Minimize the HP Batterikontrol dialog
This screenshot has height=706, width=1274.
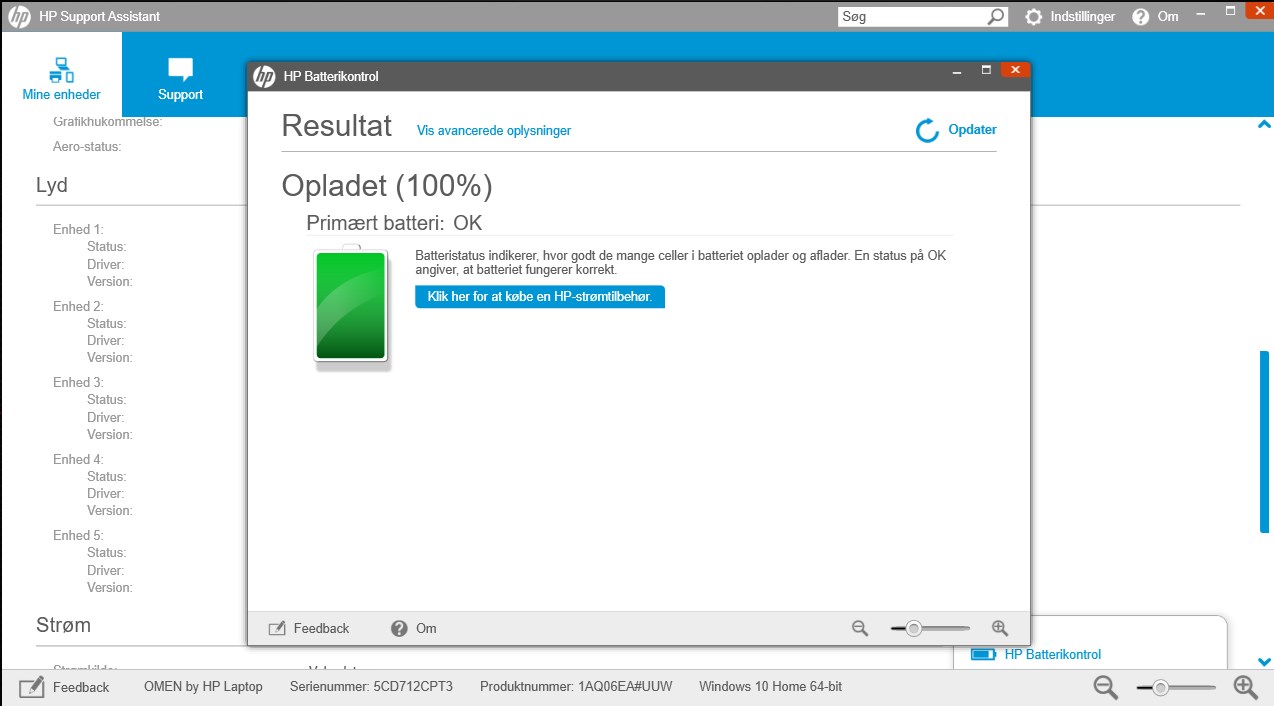point(957,71)
